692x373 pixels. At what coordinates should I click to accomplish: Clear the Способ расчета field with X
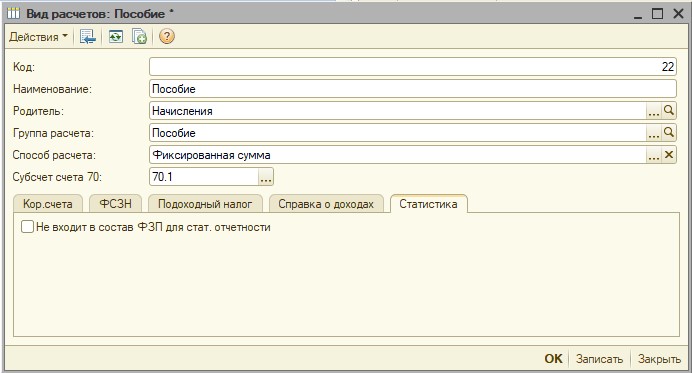point(669,155)
